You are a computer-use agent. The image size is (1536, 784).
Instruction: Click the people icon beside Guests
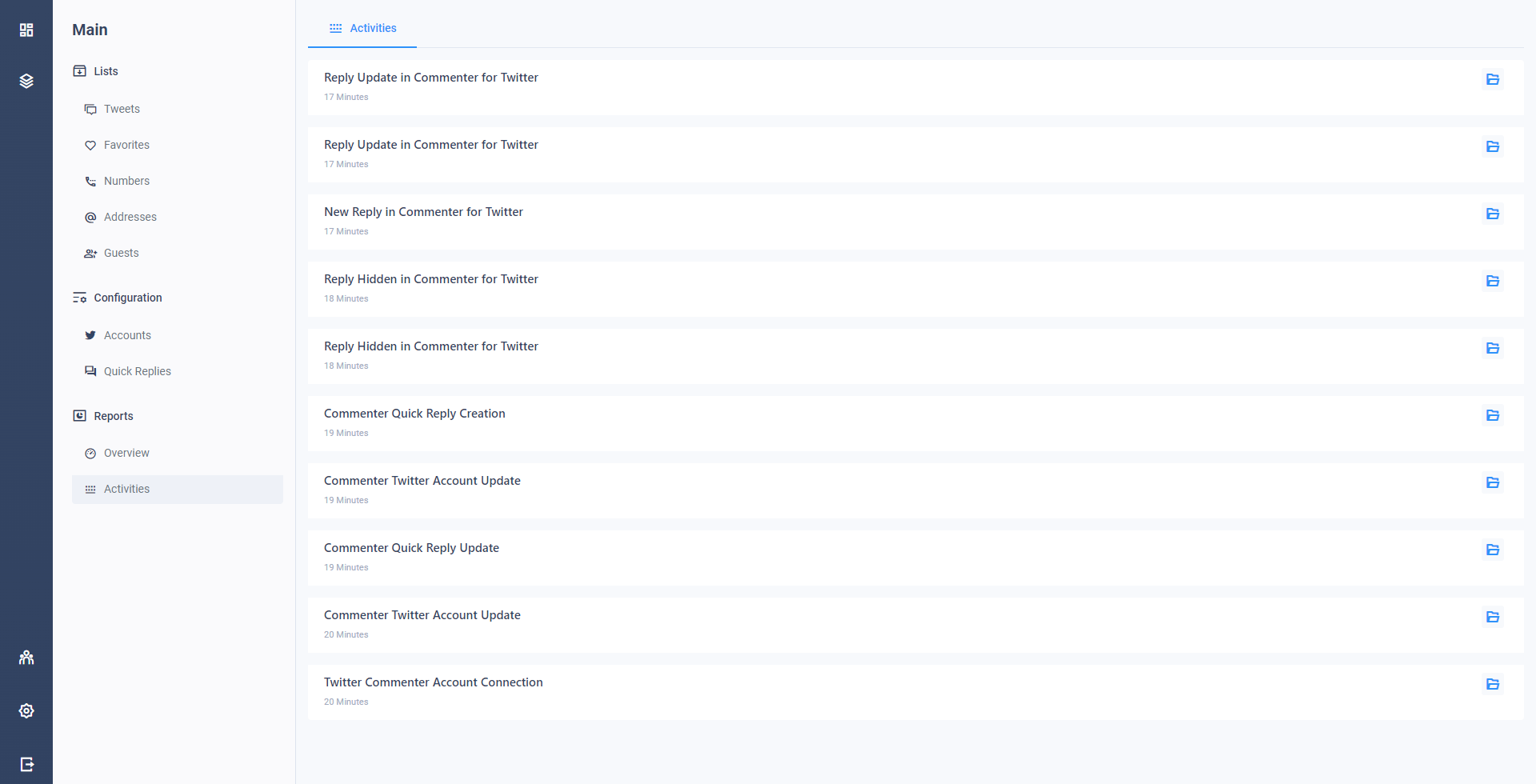[90, 254]
